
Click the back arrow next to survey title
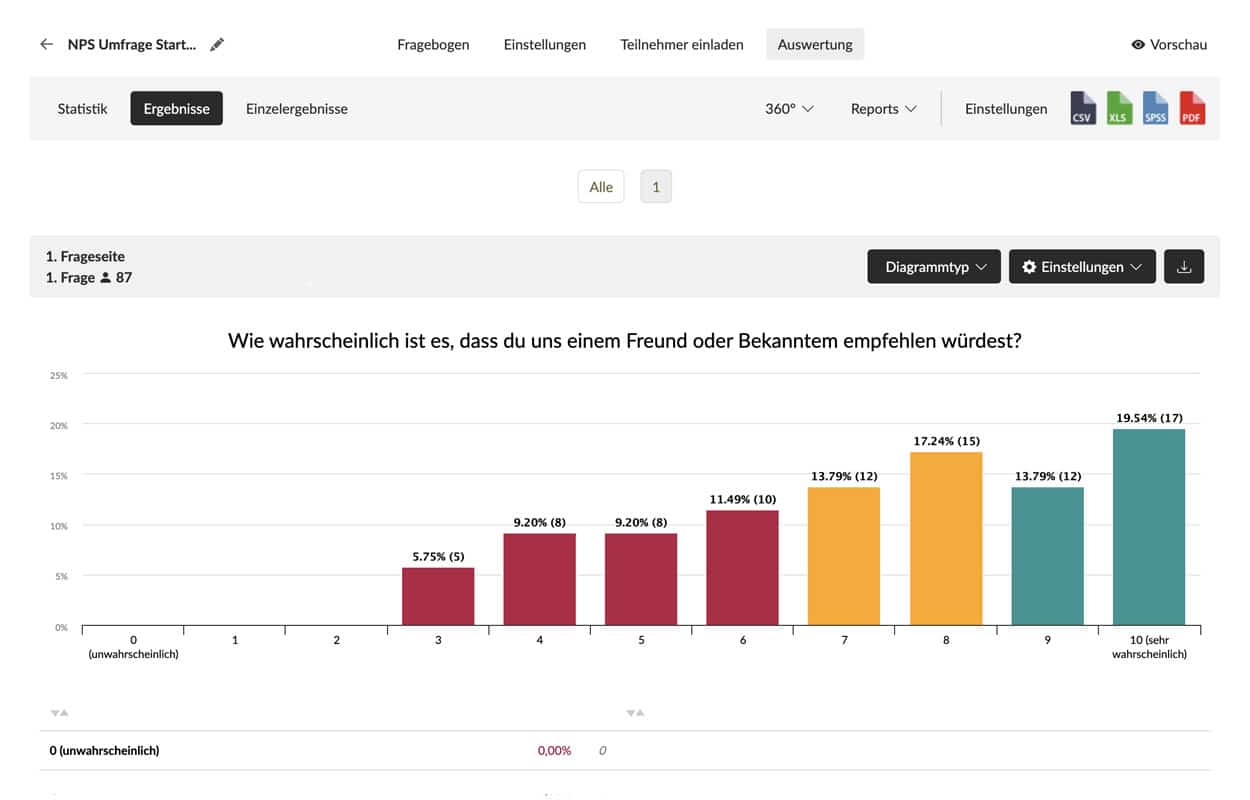[46, 45]
